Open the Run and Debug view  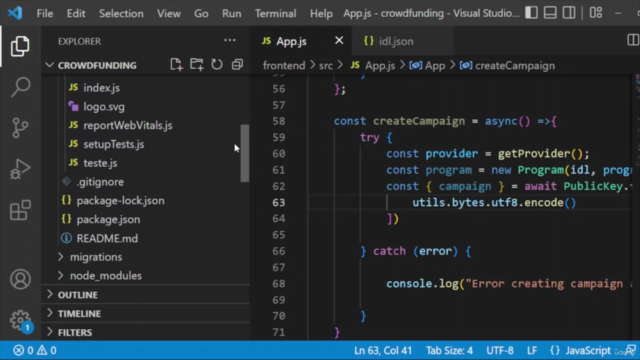pyautogui.click(x=20, y=169)
